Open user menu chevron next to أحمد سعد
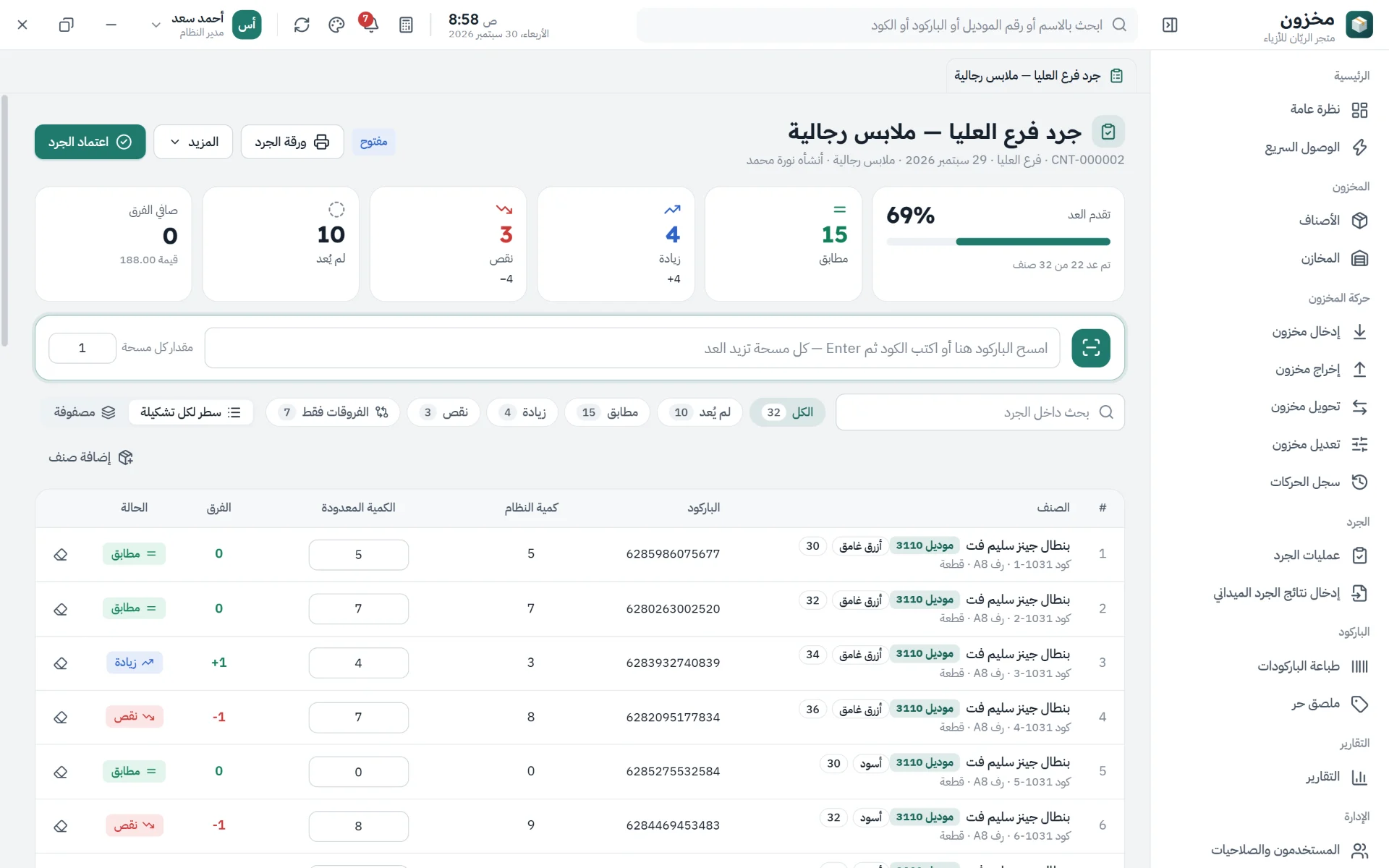Image resolution: width=1389 pixels, height=868 pixels. (156, 25)
